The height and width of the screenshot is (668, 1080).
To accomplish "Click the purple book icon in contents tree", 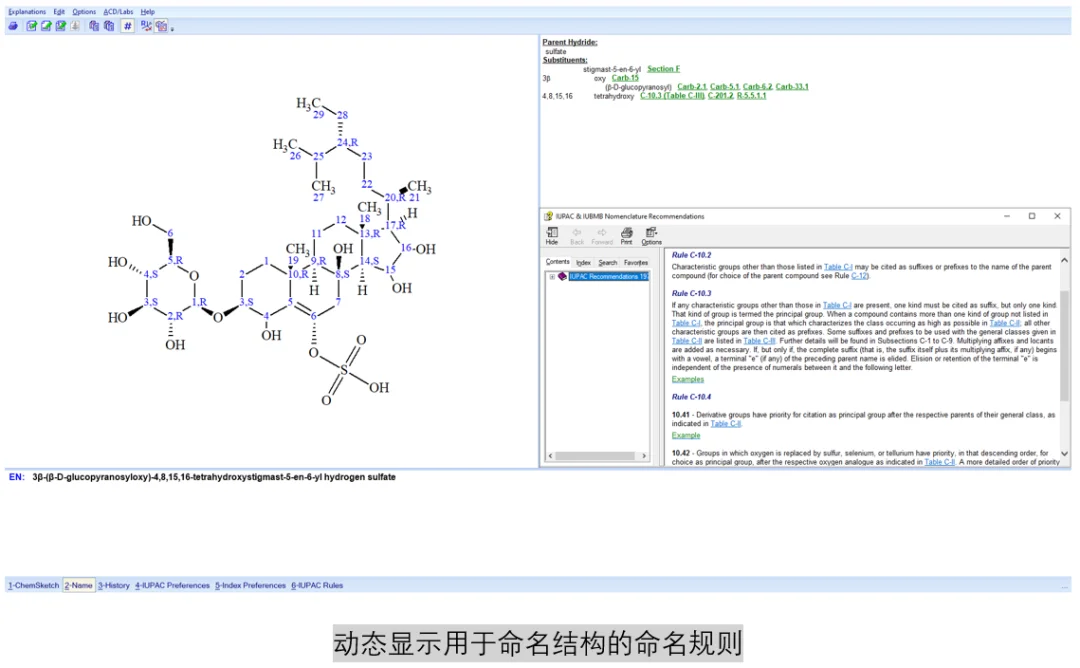I will [x=562, y=277].
